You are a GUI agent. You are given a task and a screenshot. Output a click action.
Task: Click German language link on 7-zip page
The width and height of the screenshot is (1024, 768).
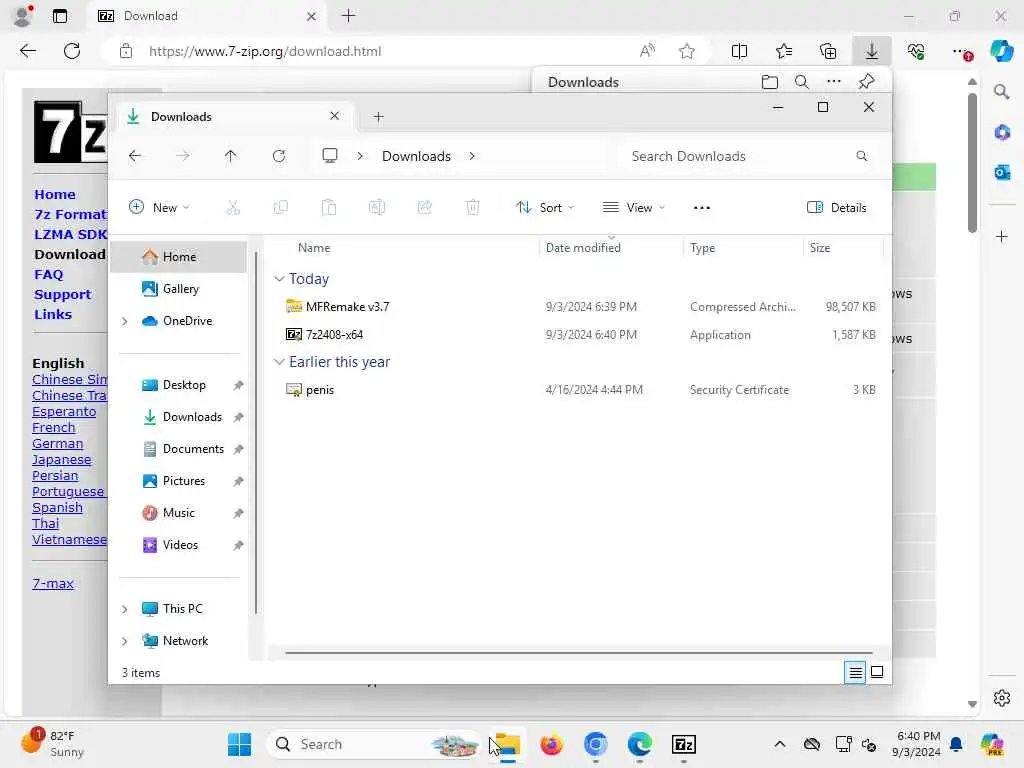(57, 443)
